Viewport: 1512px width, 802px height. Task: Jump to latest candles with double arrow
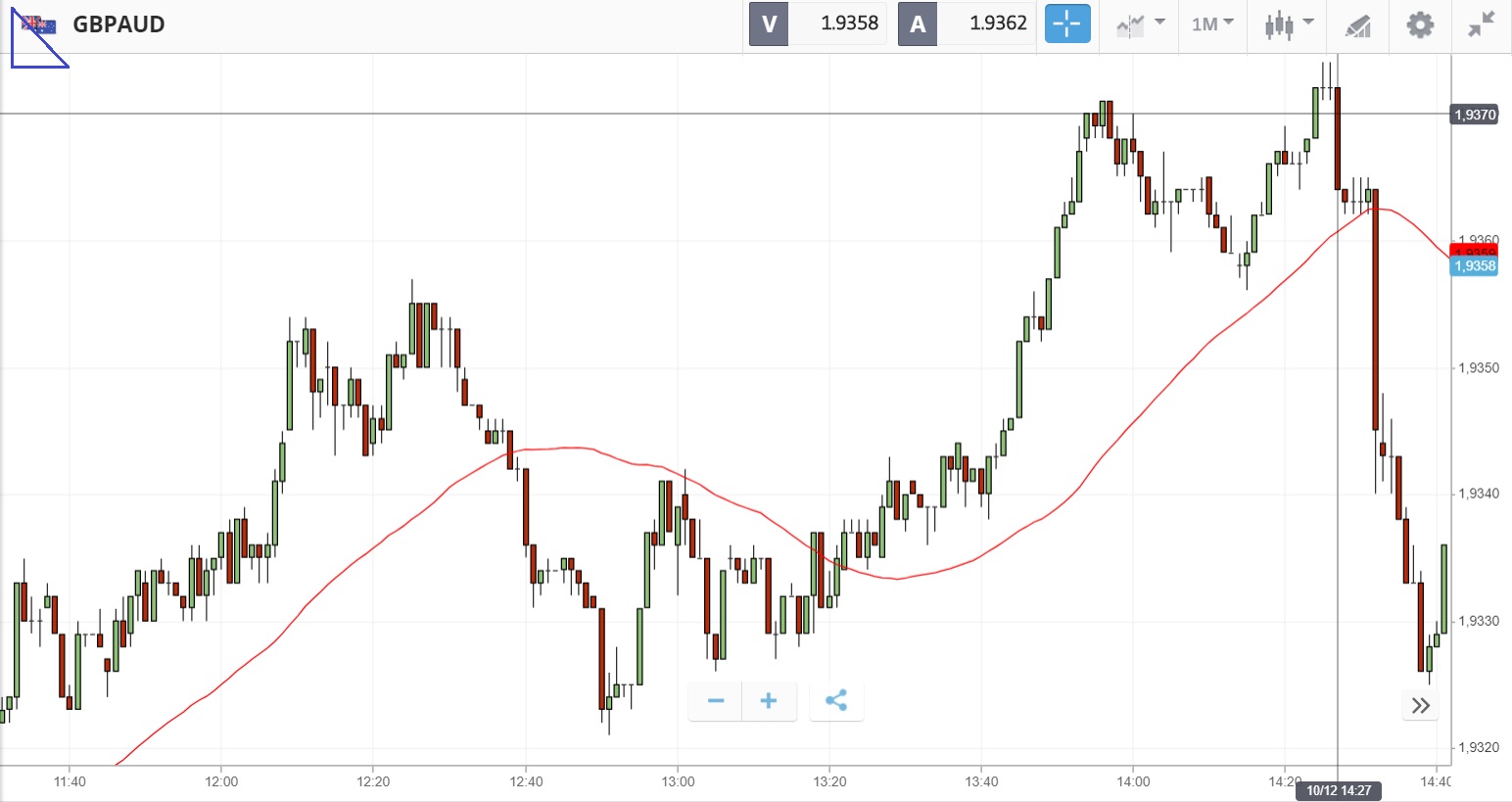[1421, 705]
